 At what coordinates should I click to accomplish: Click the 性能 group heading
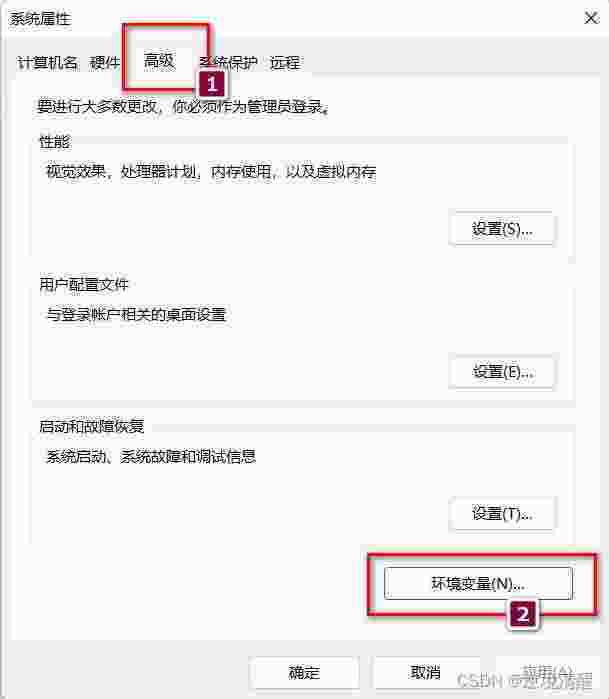[54, 142]
